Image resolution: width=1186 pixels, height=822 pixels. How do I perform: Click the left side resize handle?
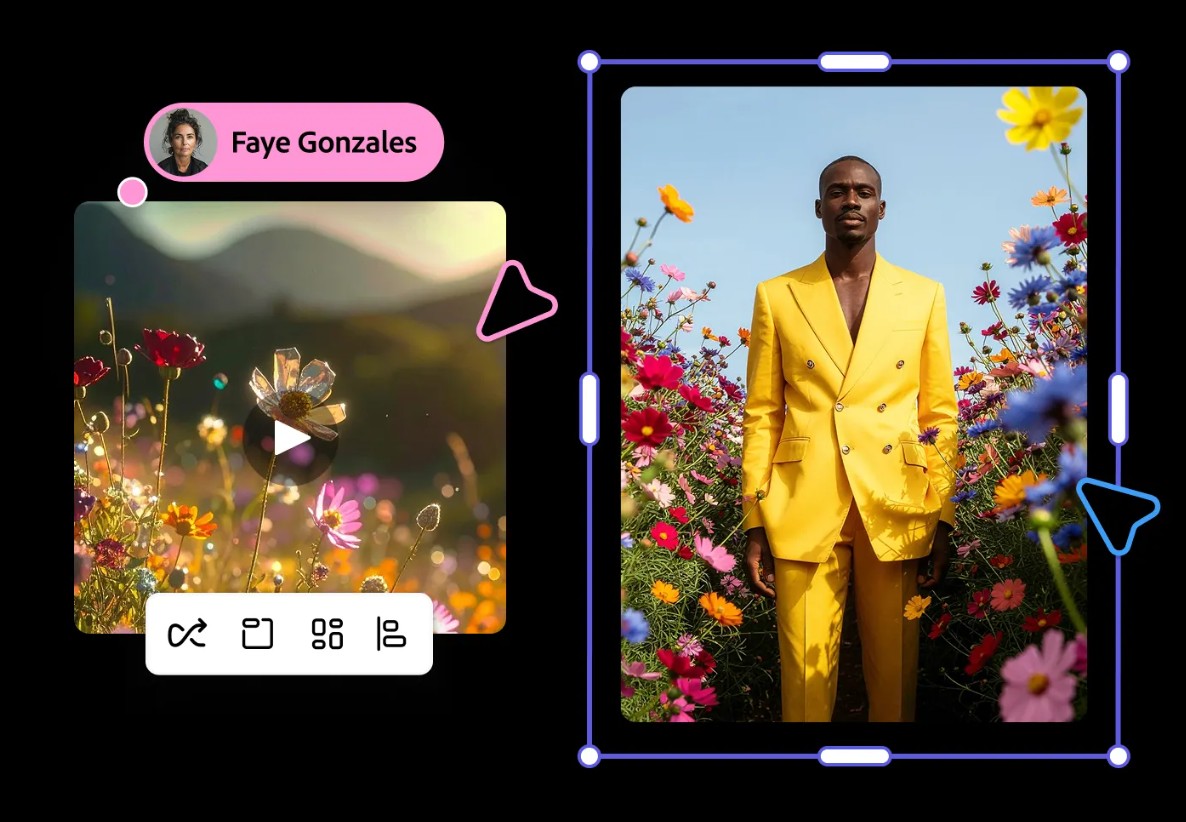coord(589,409)
